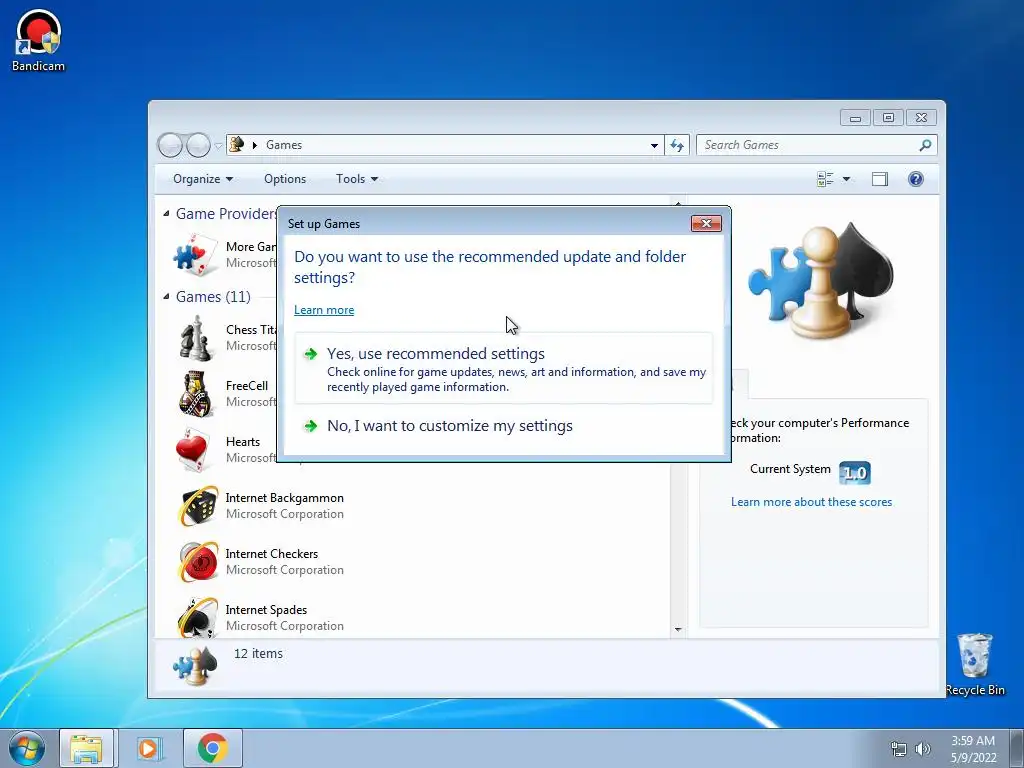Open Windows Explorer from taskbar
This screenshot has width=1024, height=768.
pyautogui.click(x=87, y=749)
